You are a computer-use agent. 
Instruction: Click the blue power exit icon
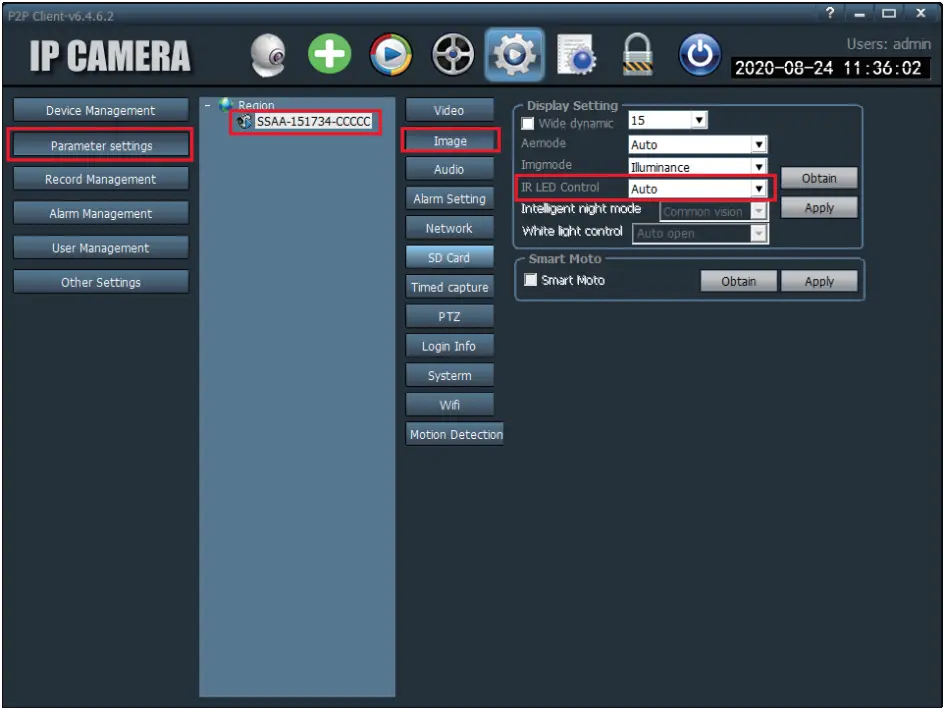tap(699, 55)
